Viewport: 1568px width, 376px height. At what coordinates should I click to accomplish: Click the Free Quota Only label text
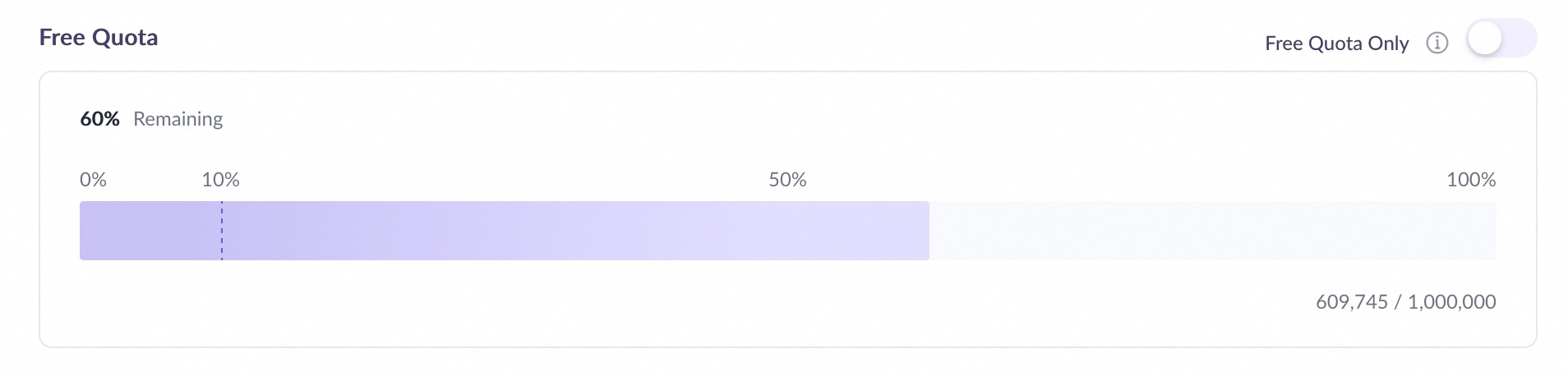1336,44
